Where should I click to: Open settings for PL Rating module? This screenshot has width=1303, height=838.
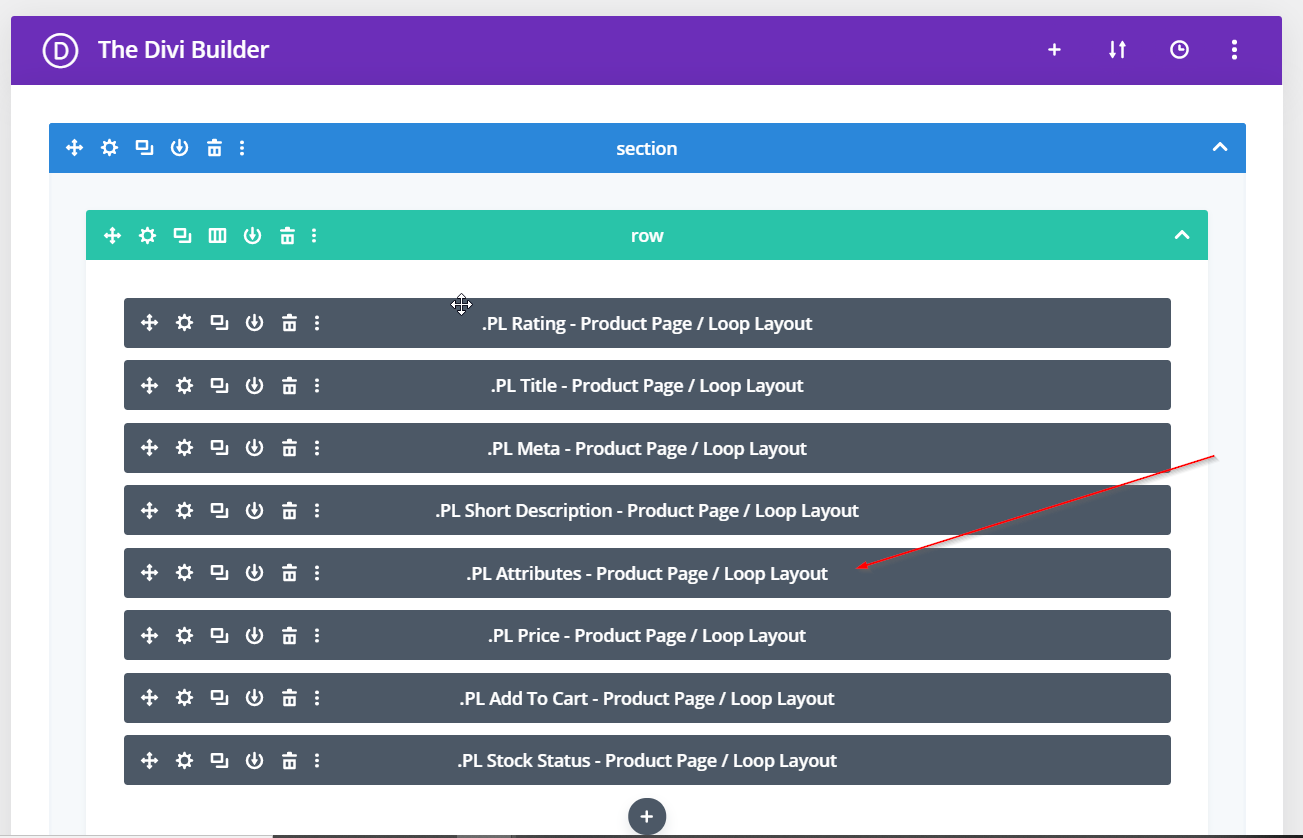(x=184, y=323)
